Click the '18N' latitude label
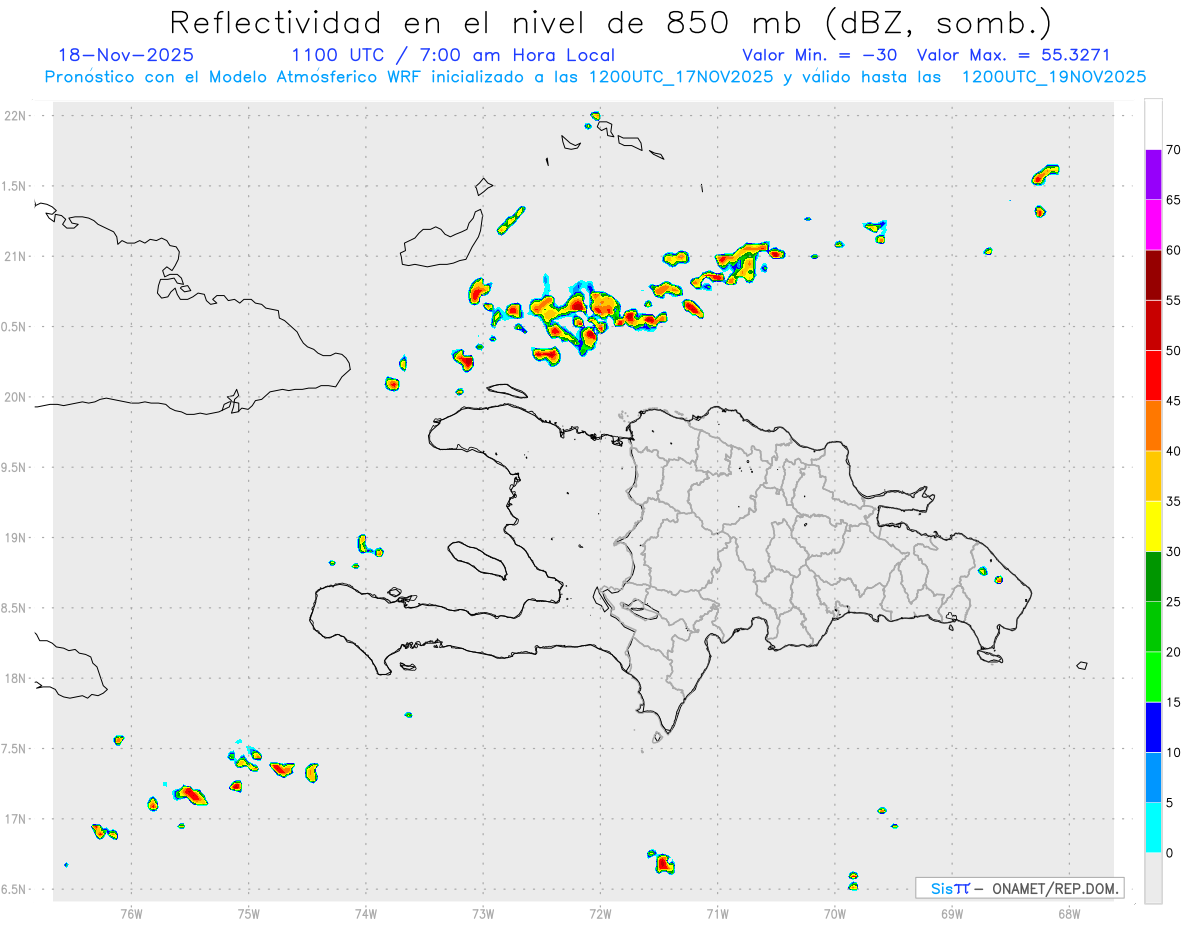Viewport: 1200px width, 927px height. [16, 678]
